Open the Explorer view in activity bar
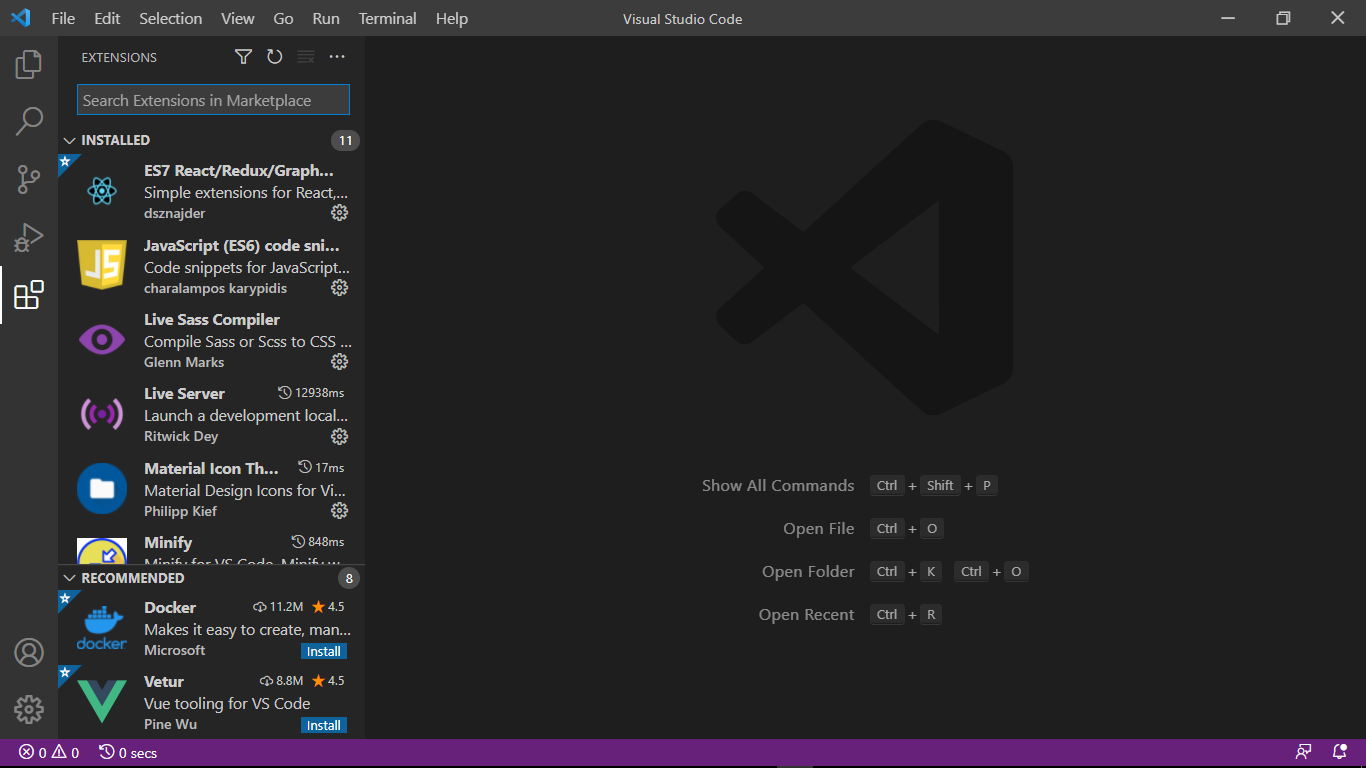The width and height of the screenshot is (1366, 768). (x=29, y=65)
